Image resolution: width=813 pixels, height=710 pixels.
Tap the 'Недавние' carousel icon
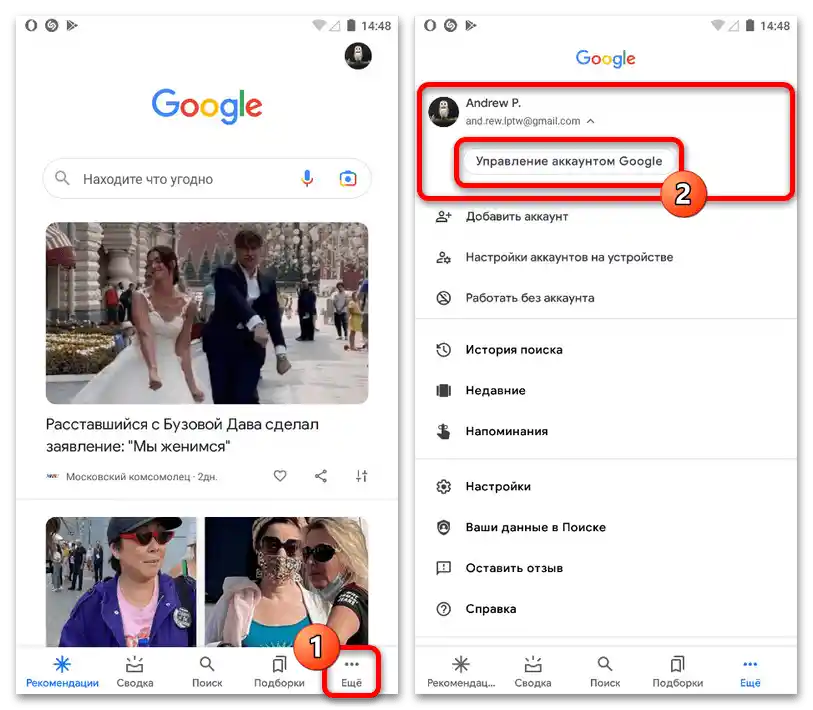point(443,390)
